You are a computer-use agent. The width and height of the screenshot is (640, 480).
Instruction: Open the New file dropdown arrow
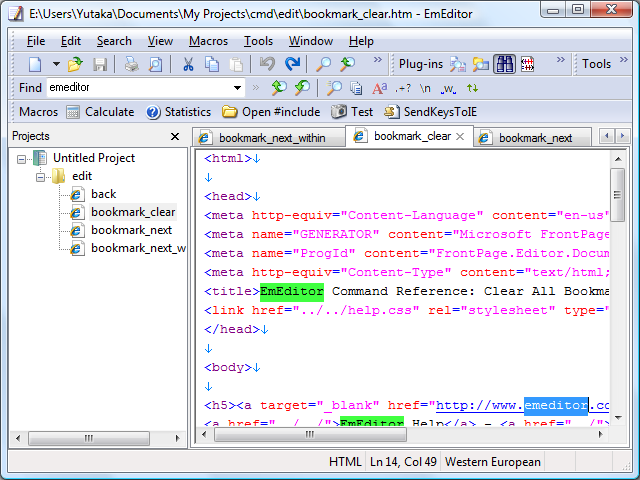click(56, 64)
